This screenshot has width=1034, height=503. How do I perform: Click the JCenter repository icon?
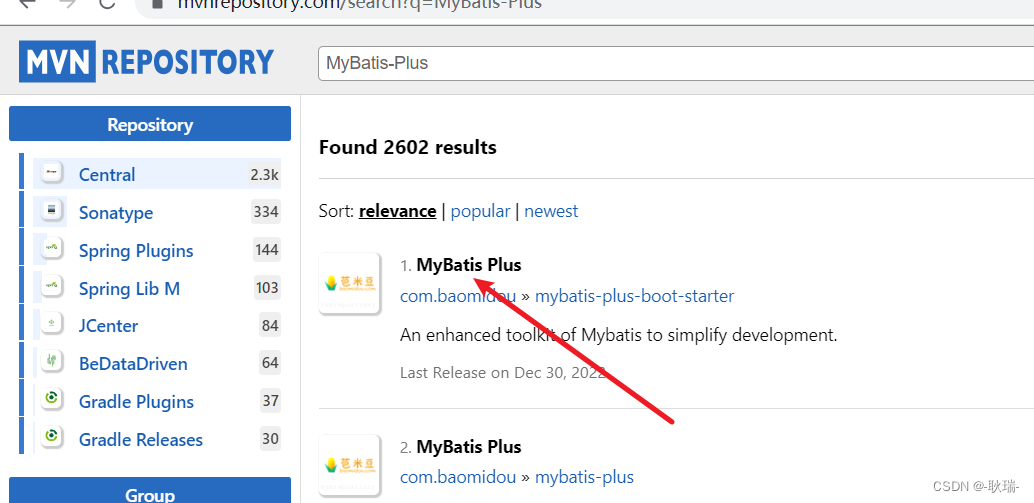point(51,325)
